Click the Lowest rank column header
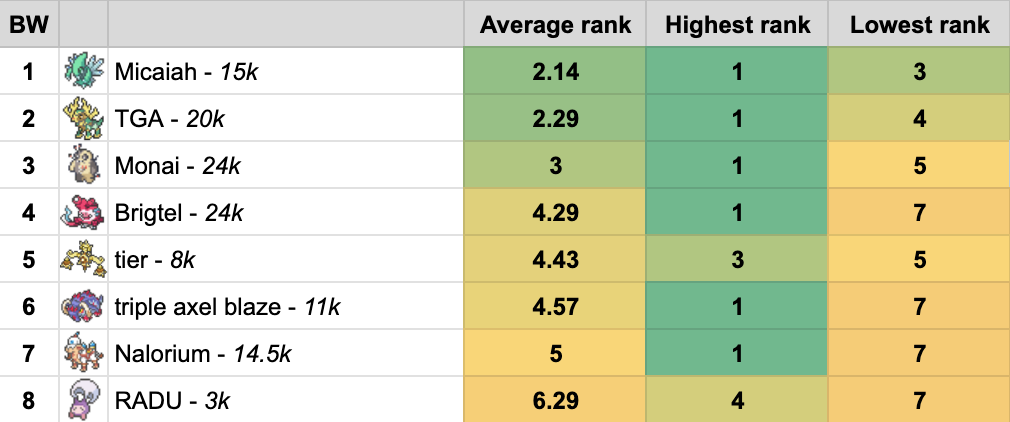This screenshot has height=422, width=1010. point(919,25)
